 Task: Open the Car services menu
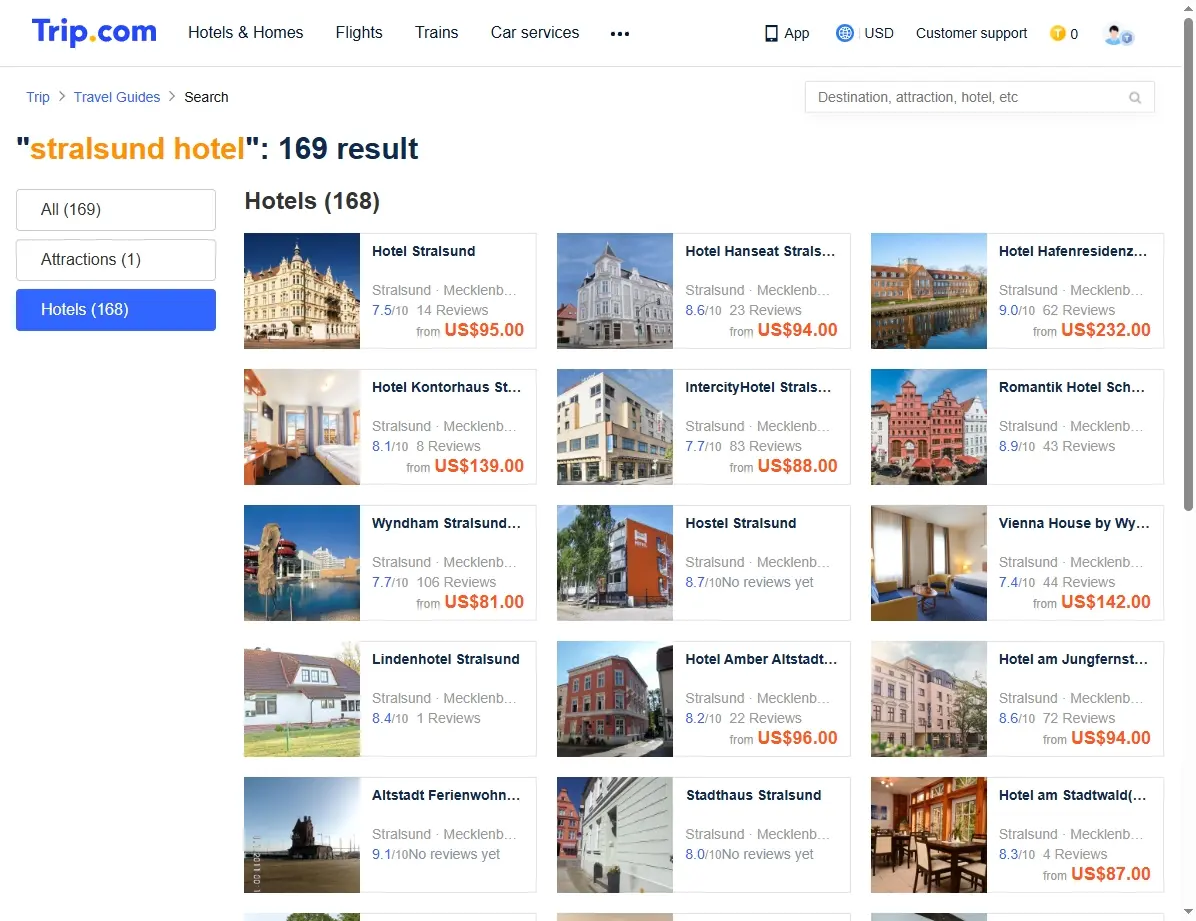(535, 33)
